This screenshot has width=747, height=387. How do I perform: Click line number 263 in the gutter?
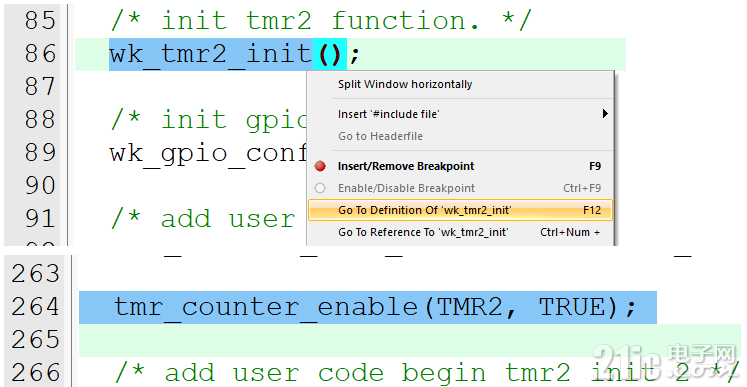pos(35,274)
